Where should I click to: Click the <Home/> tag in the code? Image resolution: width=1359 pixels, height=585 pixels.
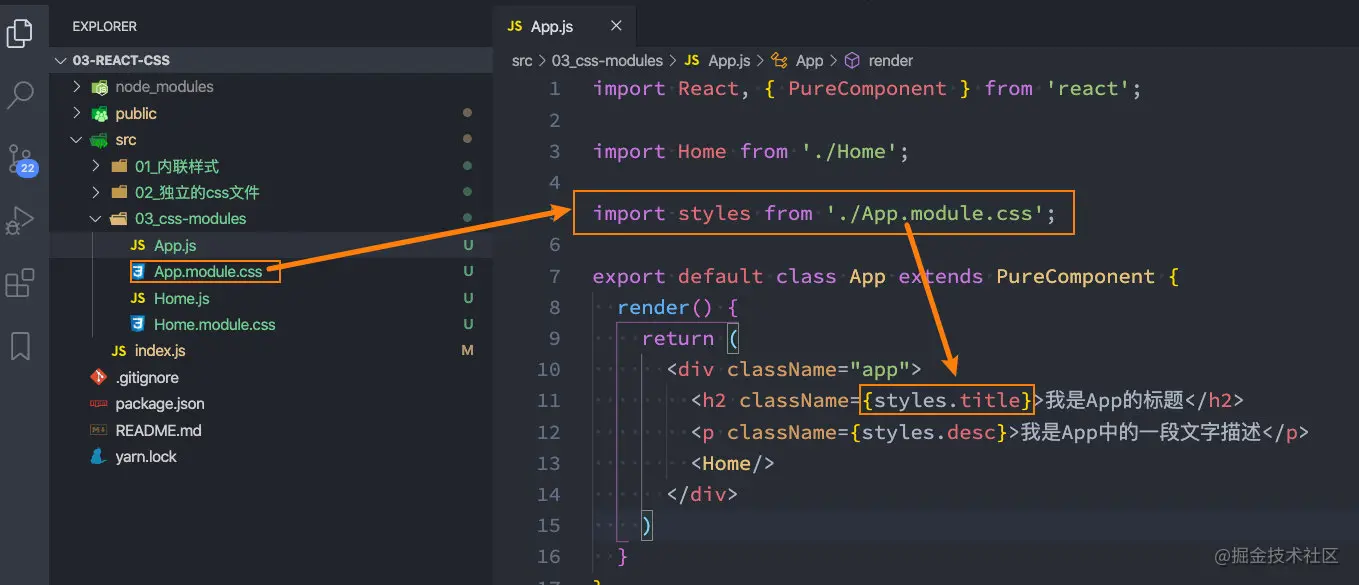click(x=733, y=463)
